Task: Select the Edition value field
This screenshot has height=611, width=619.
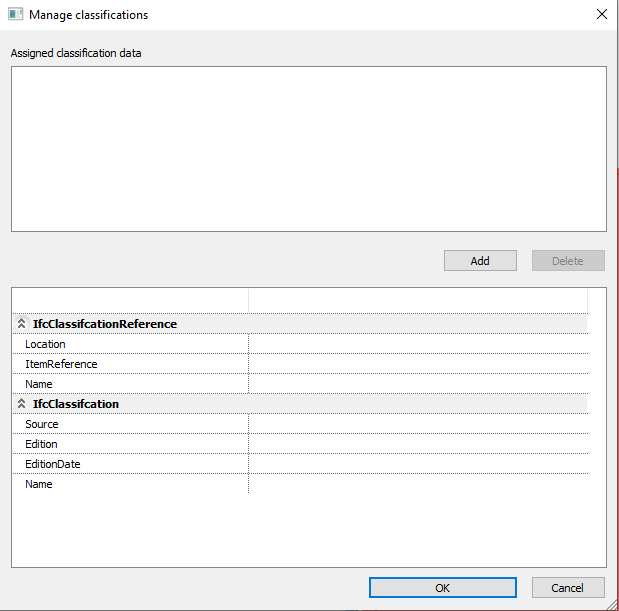Action: click(418, 444)
